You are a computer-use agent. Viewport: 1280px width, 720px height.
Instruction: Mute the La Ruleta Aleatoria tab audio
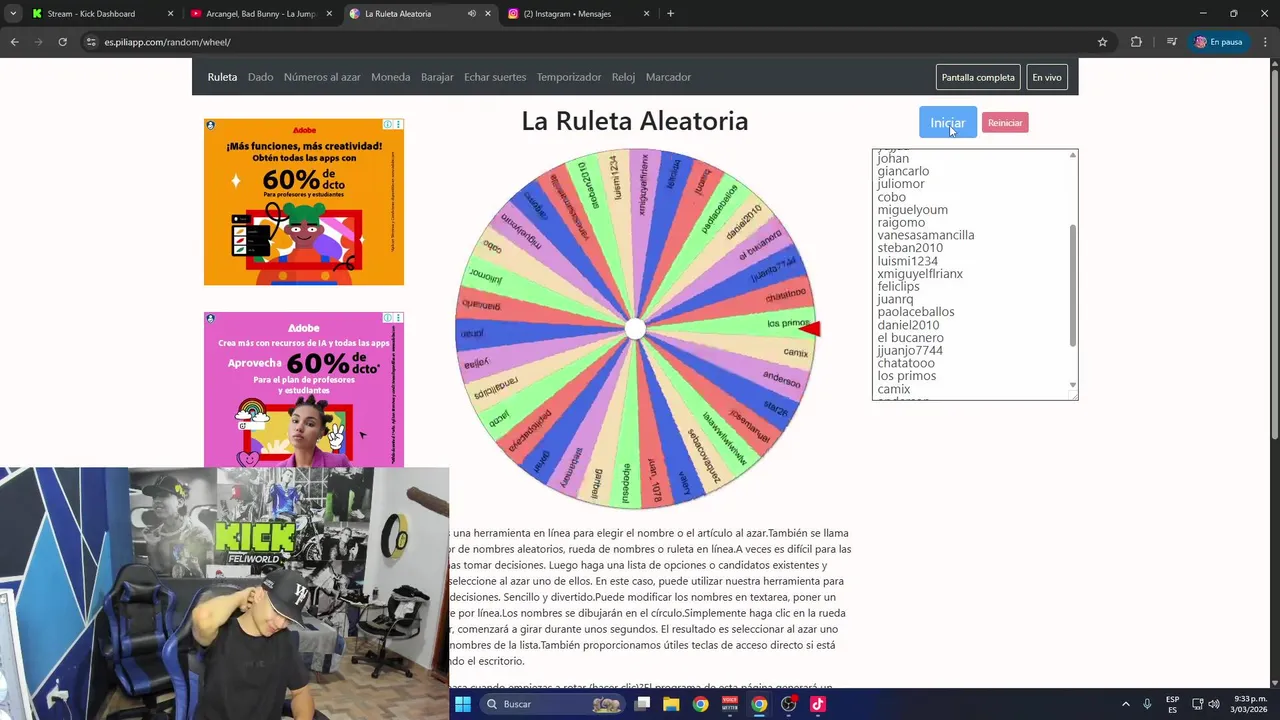471,14
